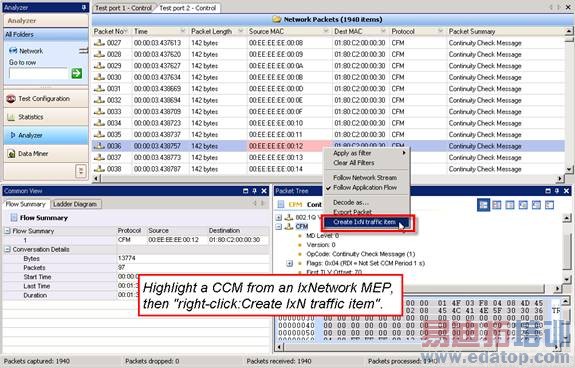Click the packet icon on row 0038
The height and width of the screenshot is (368, 575).
(x=99, y=169)
